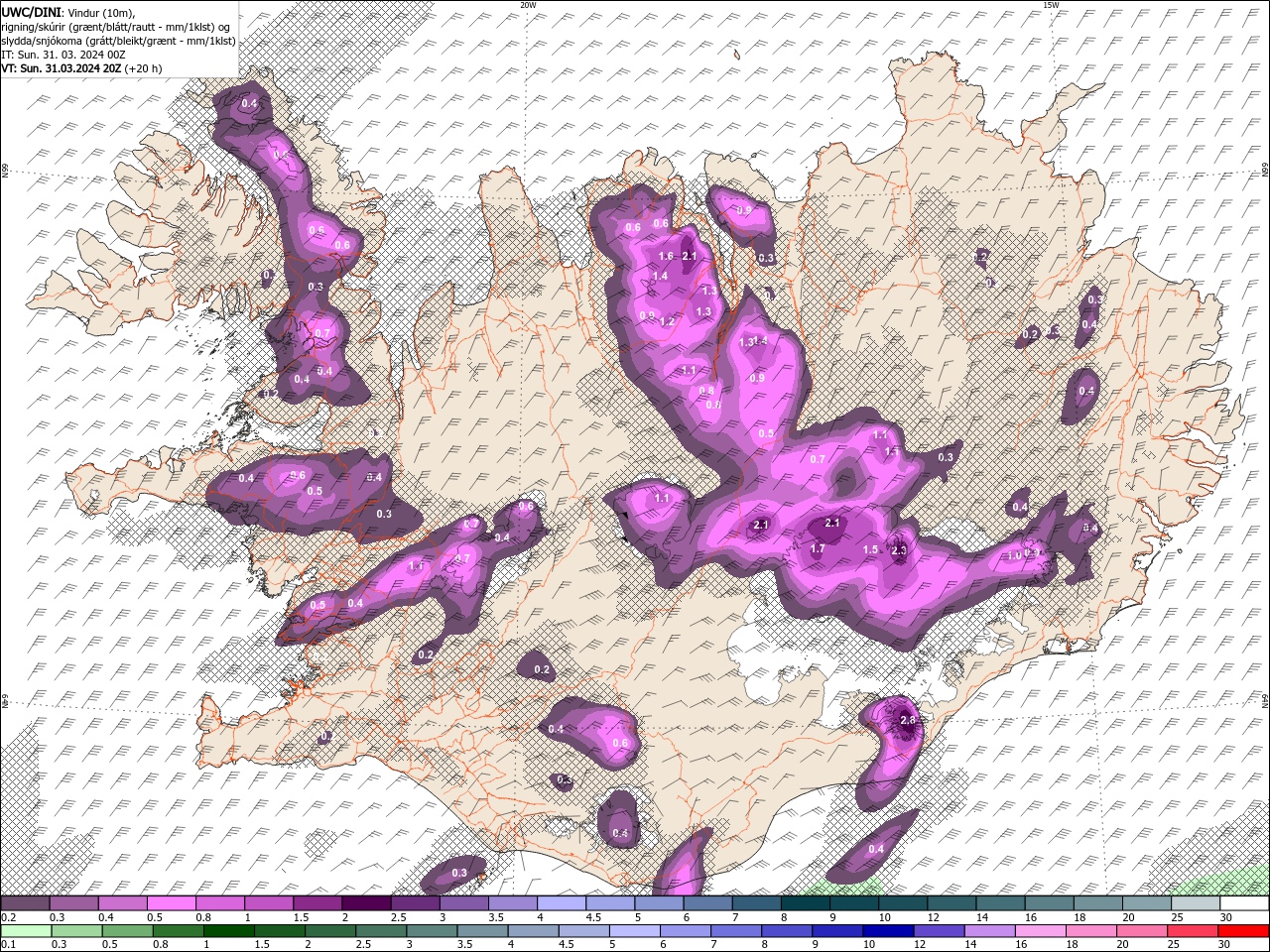This screenshot has width=1270, height=952.
Task: Click the '20W' meridian label
Action: coord(528,5)
